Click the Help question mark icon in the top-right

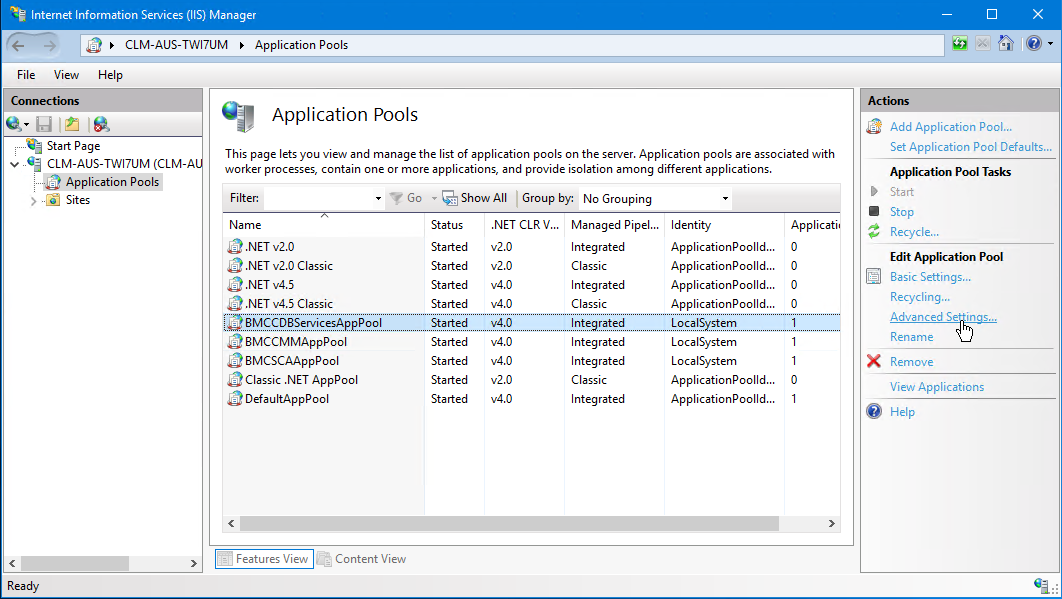pos(1034,44)
